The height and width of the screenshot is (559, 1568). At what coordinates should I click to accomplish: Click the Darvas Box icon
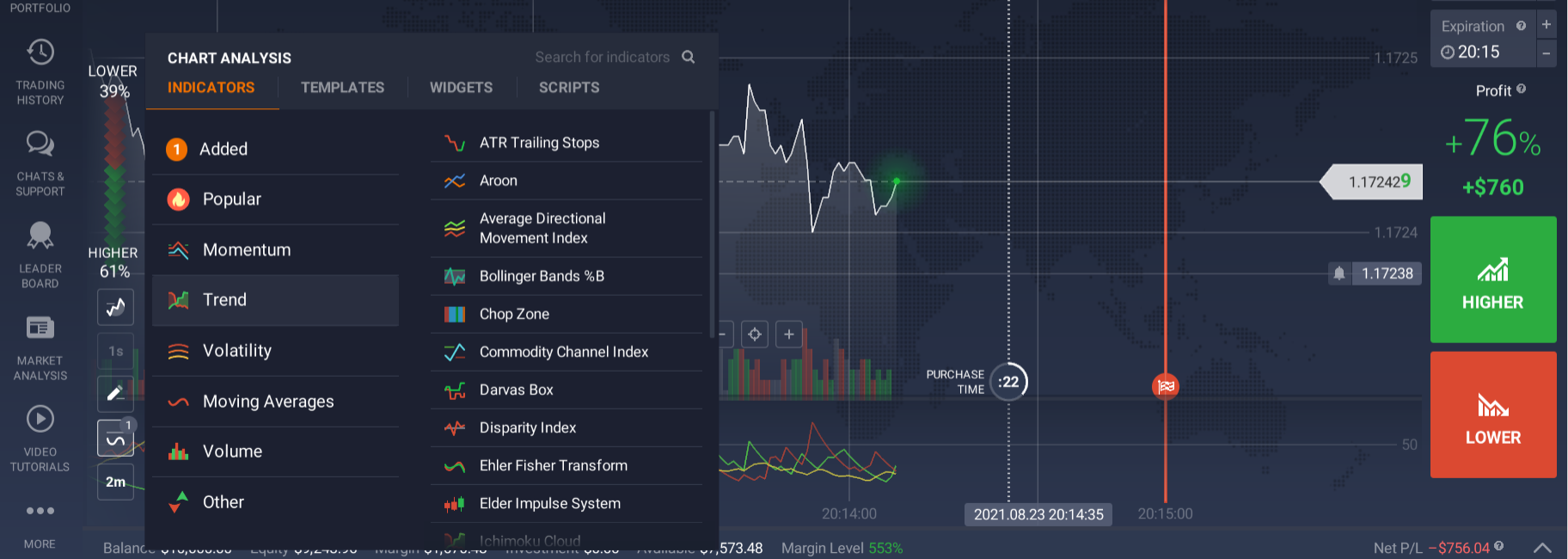point(455,390)
